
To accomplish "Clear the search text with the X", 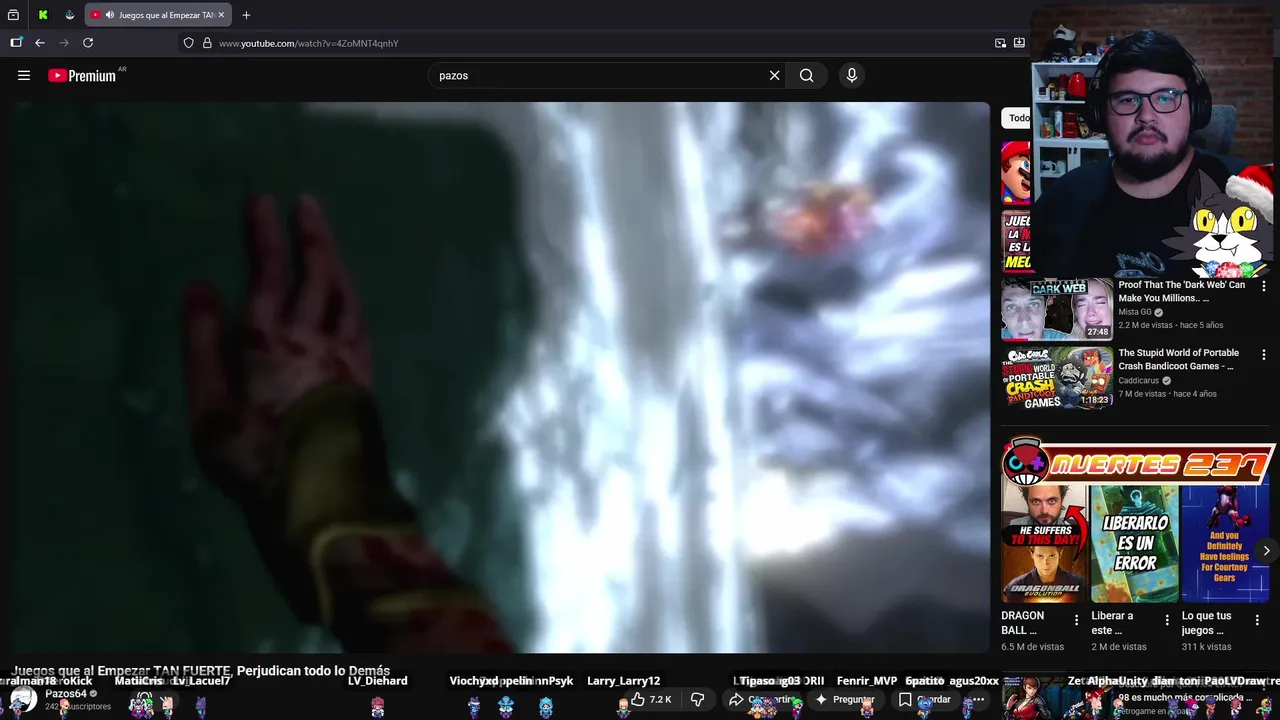I will (x=774, y=75).
